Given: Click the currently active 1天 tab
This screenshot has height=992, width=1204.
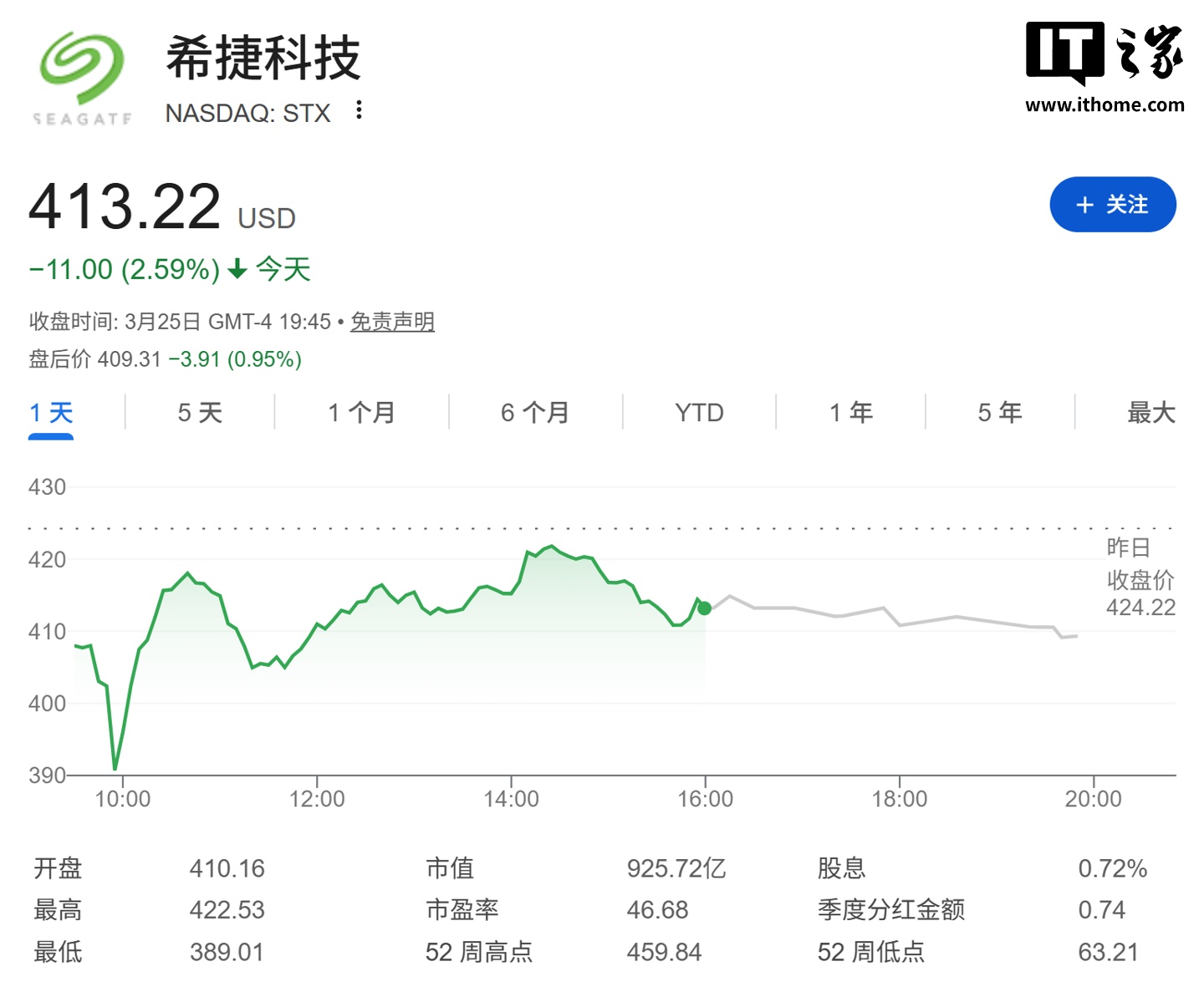Looking at the screenshot, I should [x=50, y=412].
